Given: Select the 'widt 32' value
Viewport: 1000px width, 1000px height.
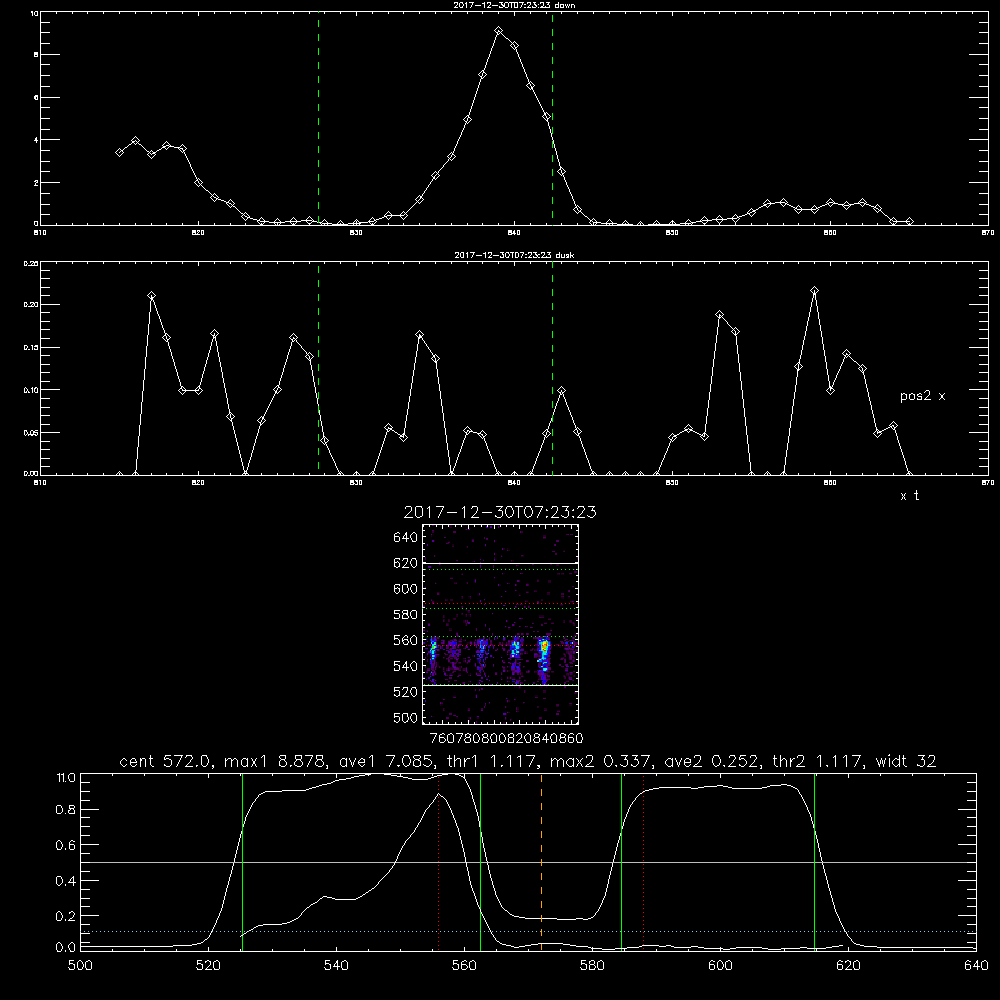Looking at the screenshot, I should coord(906,761).
